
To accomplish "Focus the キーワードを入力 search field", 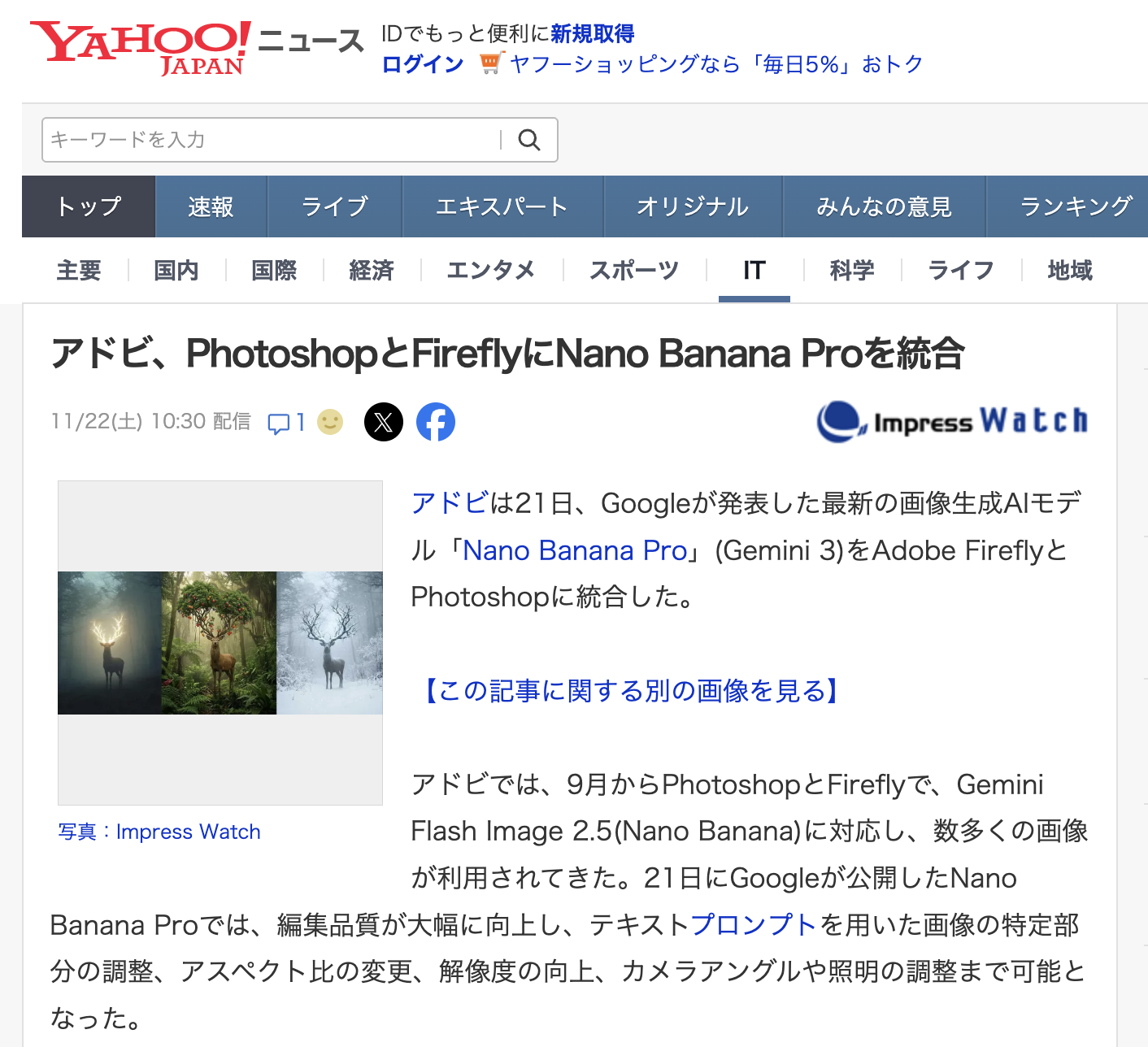I will click(271, 140).
